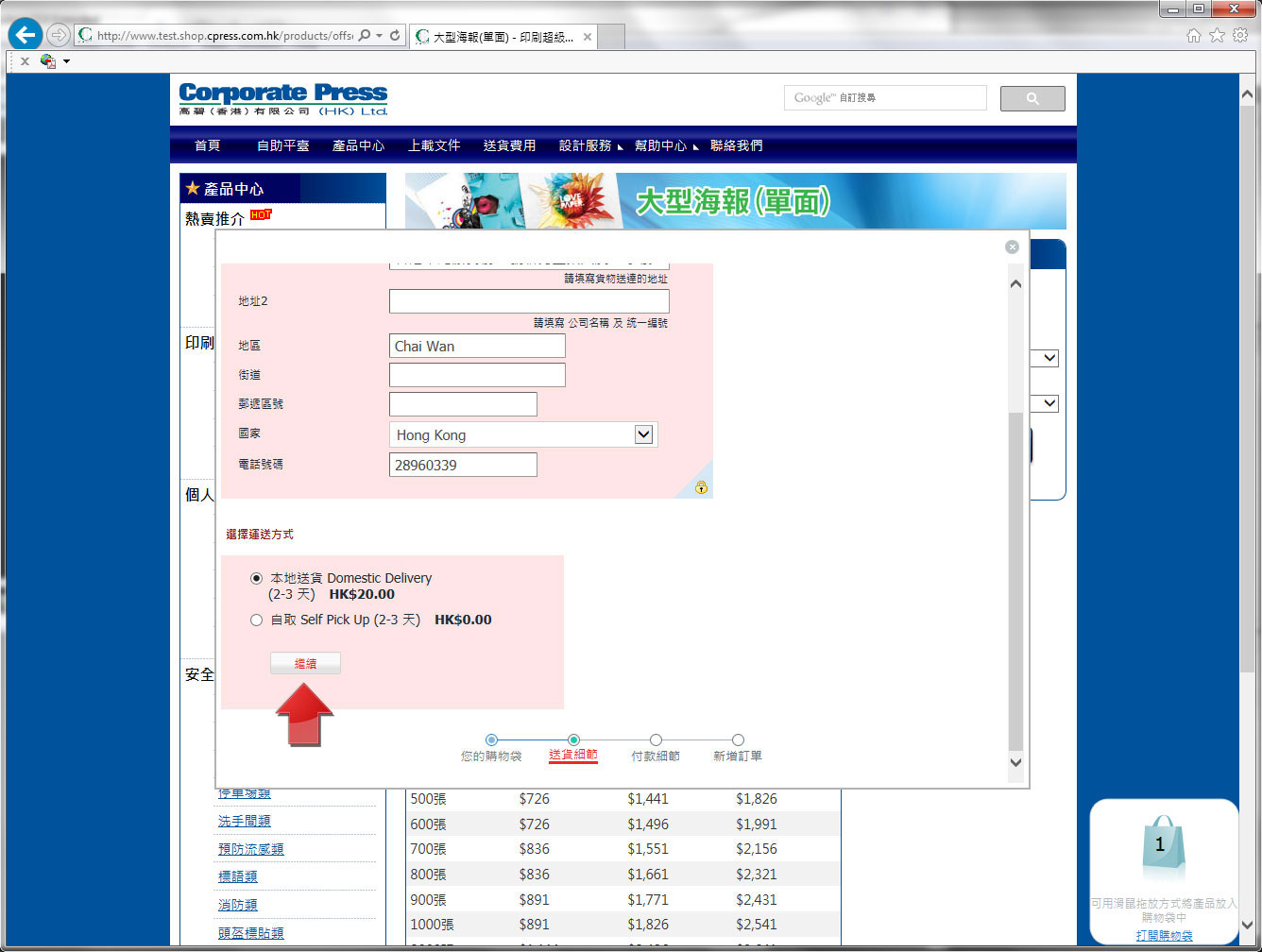
Task: Open the Favorites star icon
Action: point(1217,36)
